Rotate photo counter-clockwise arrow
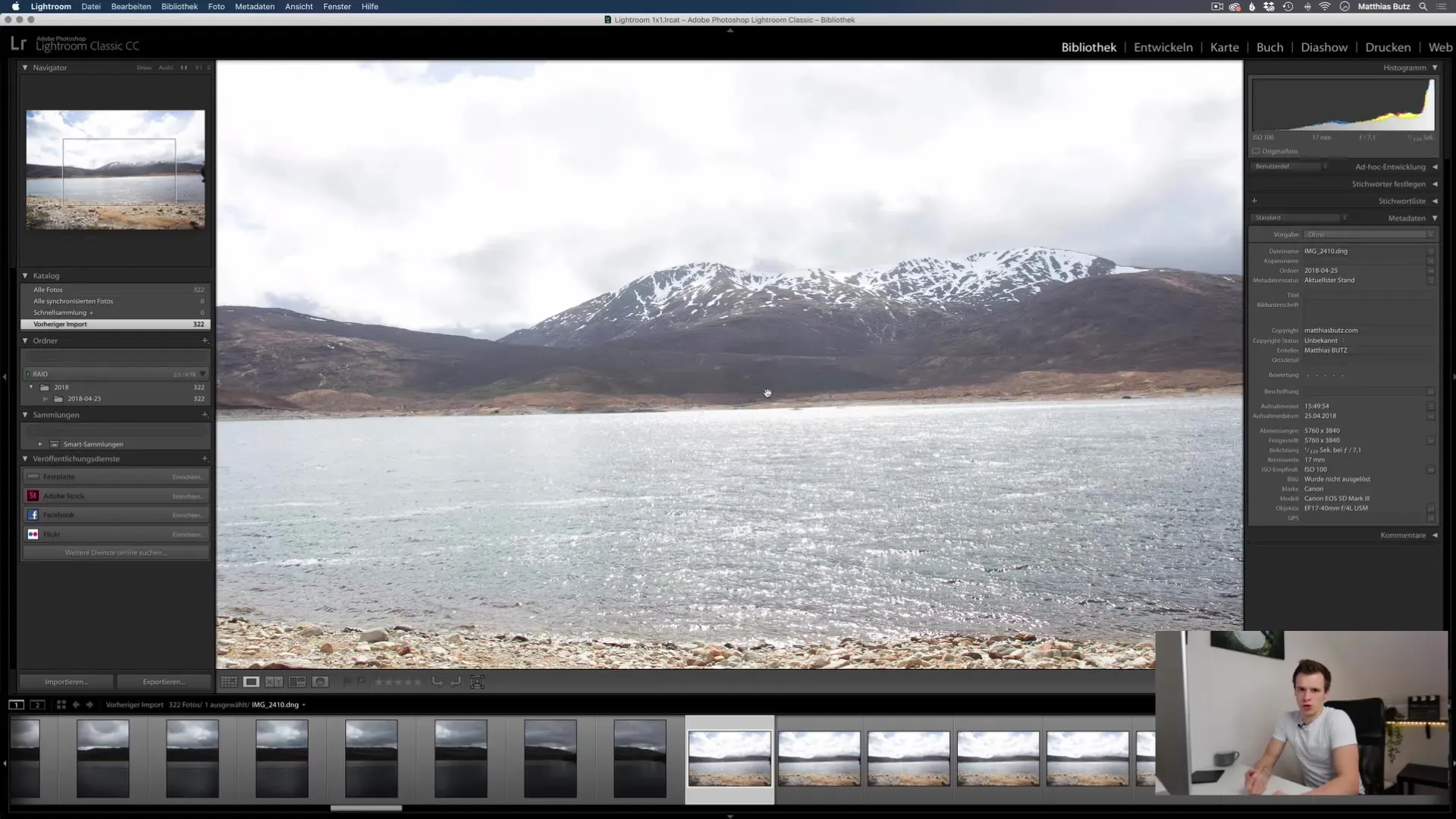This screenshot has width=1456, height=819. tap(437, 682)
